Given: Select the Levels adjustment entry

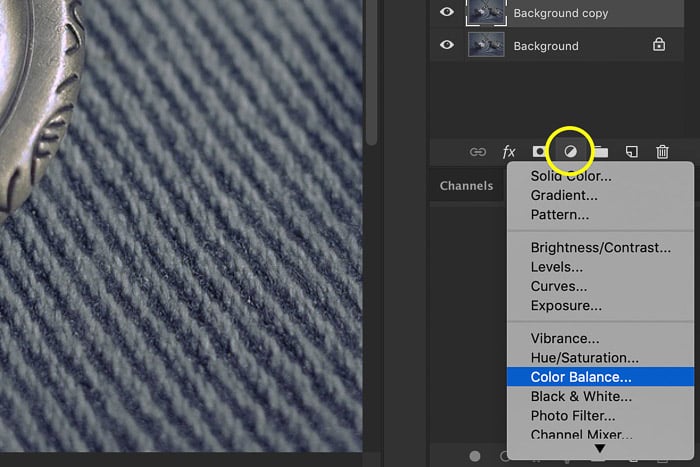Looking at the screenshot, I should (x=556, y=267).
